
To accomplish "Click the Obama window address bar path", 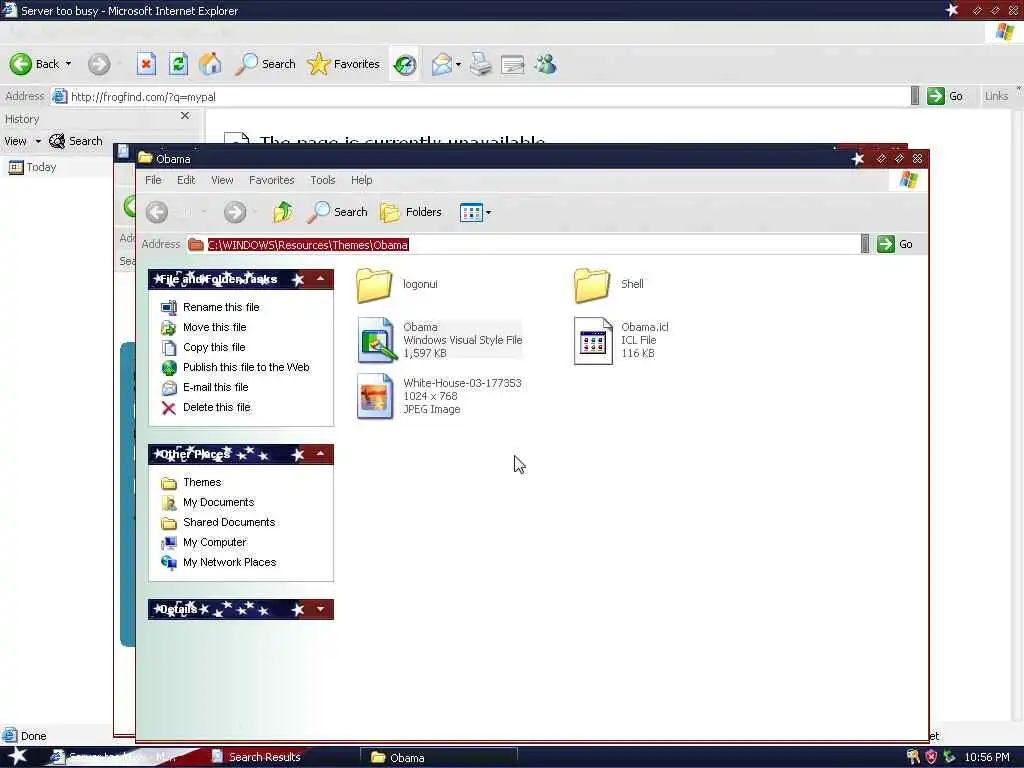I will [308, 245].
